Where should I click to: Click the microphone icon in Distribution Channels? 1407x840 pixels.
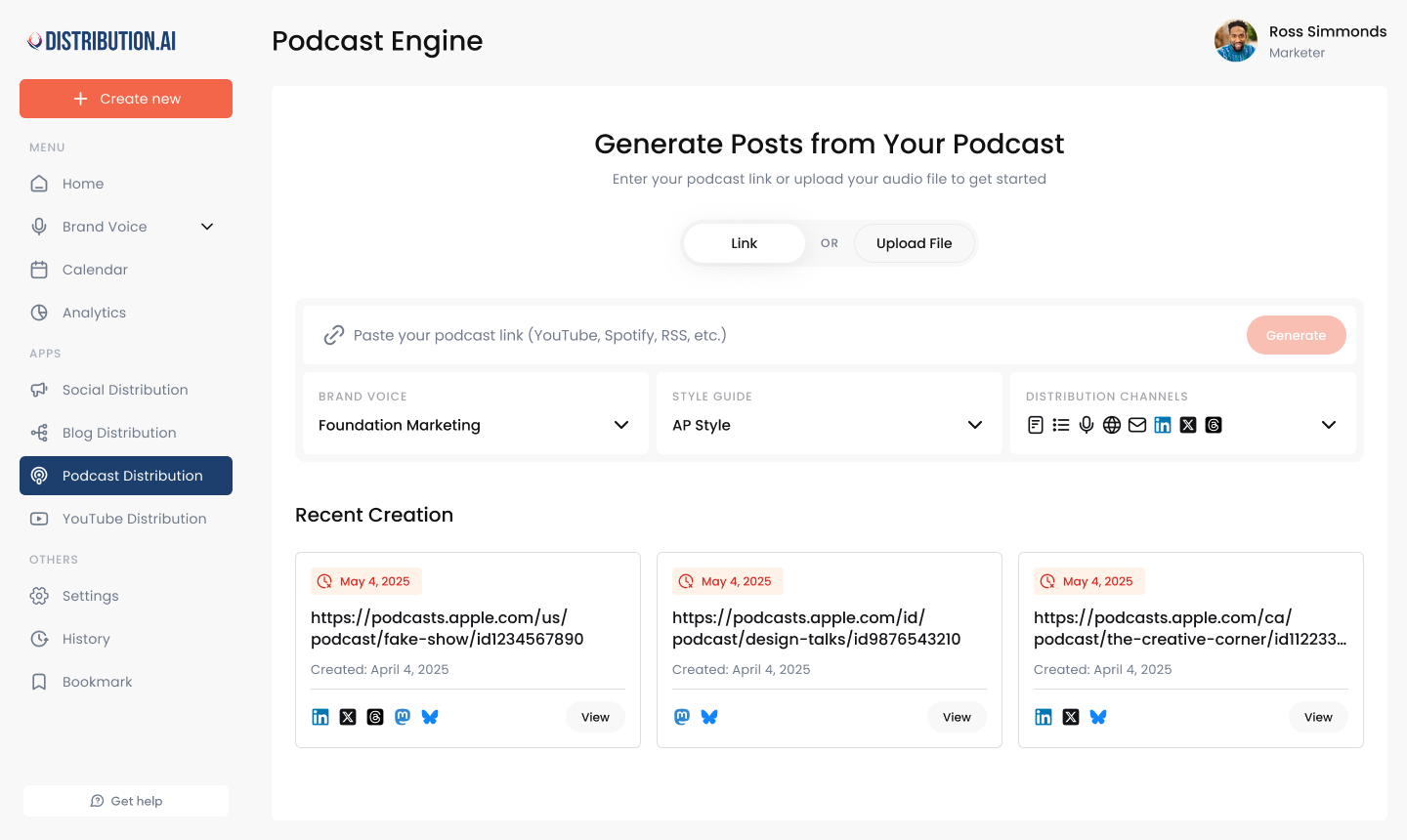[1087, 425]
